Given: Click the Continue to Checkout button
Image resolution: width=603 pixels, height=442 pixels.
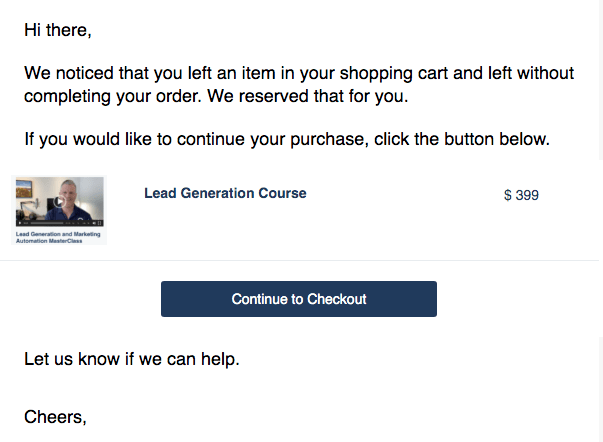Looking at the screenshot, I should (x=299, y=299).
